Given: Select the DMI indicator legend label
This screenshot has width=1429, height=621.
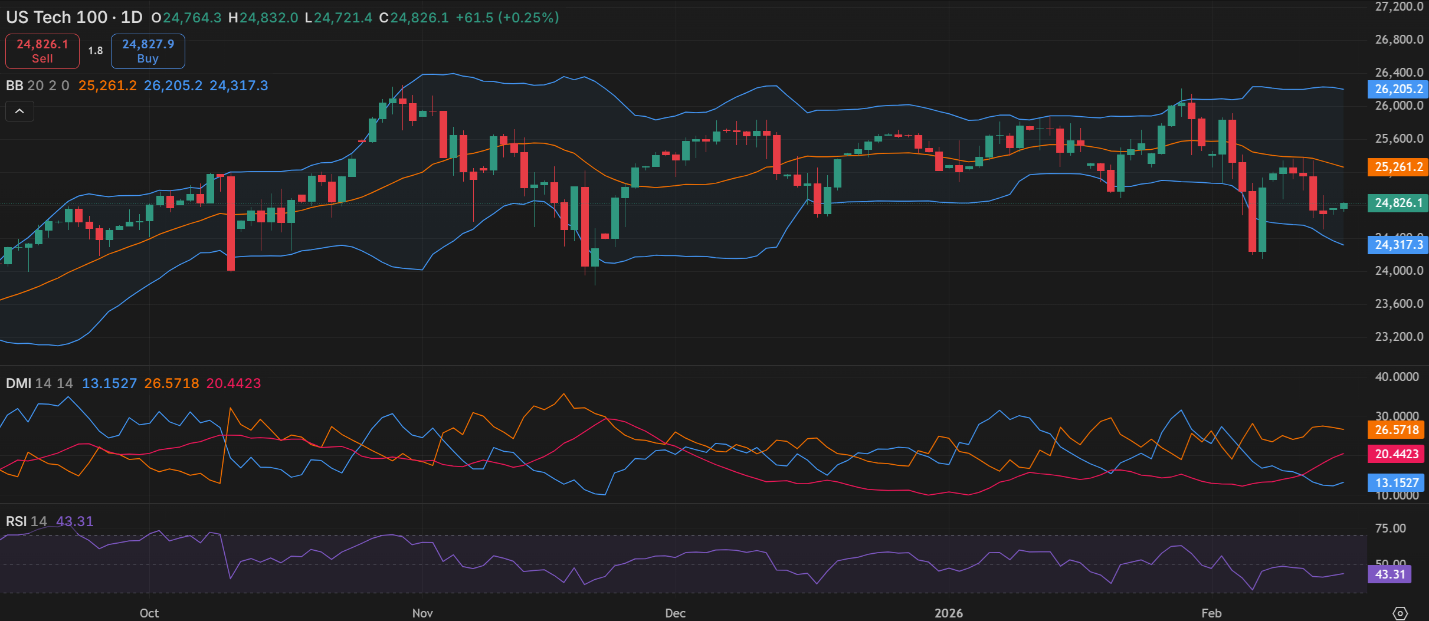Looking at the screenshot, I should pos(18,383).
